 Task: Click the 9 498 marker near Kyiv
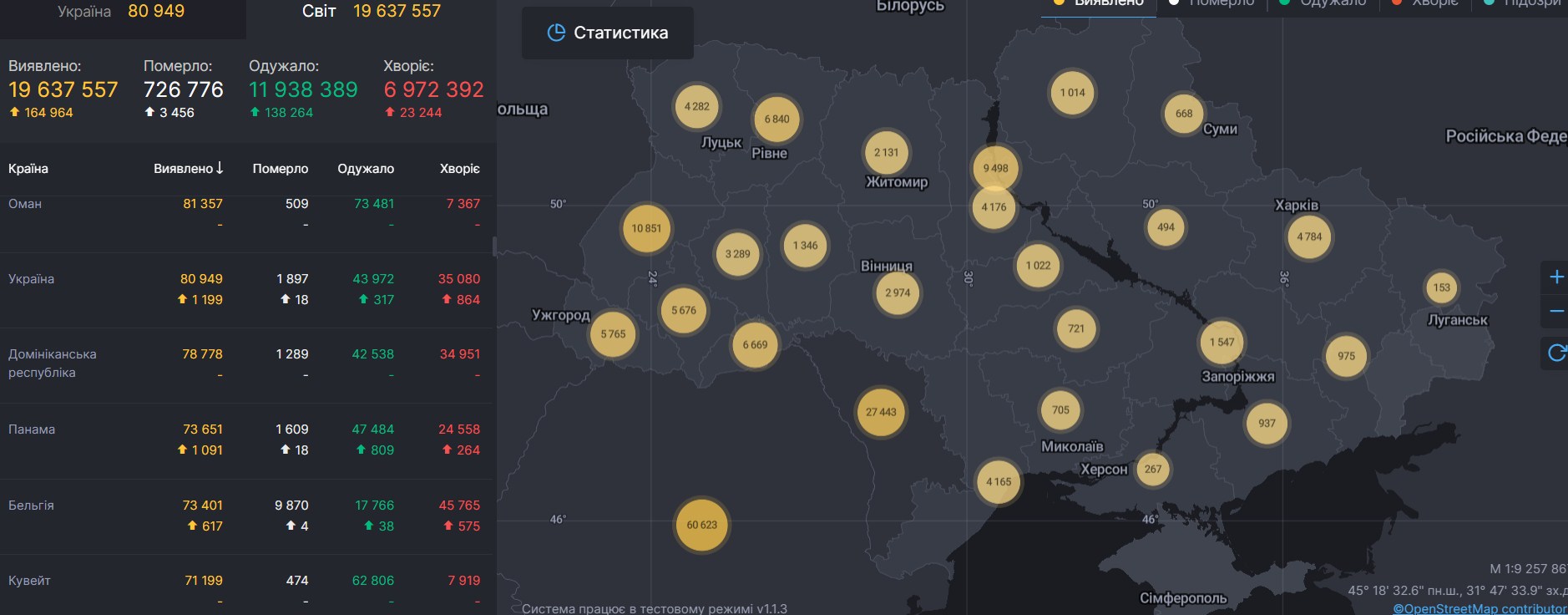pos(995,168)
